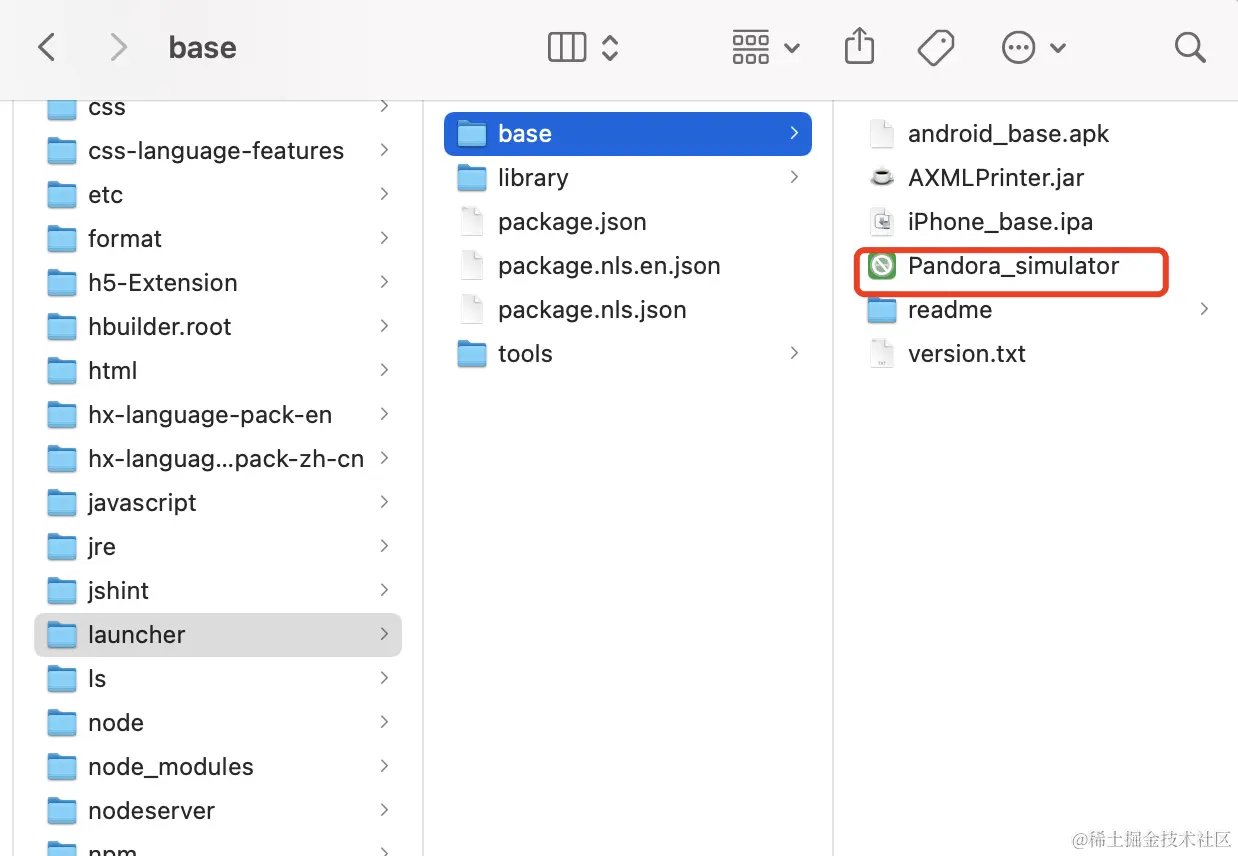Expand the library folder chevron

[x=794, y=177]
